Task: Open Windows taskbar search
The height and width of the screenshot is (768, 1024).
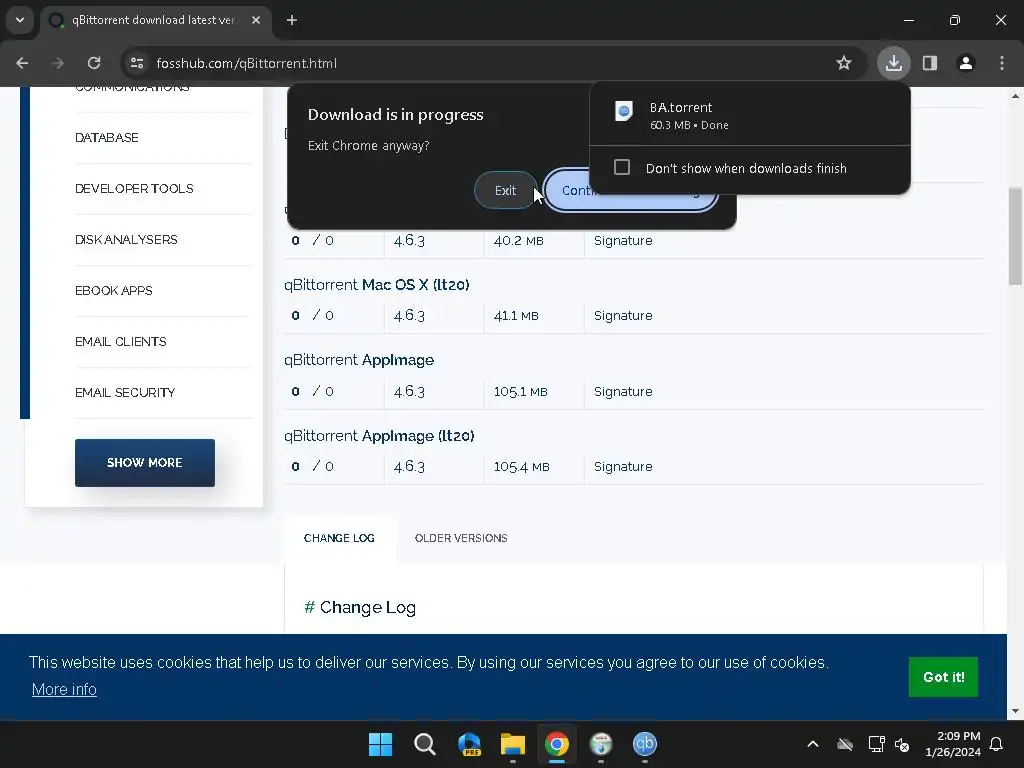Action: click(424, 744)
